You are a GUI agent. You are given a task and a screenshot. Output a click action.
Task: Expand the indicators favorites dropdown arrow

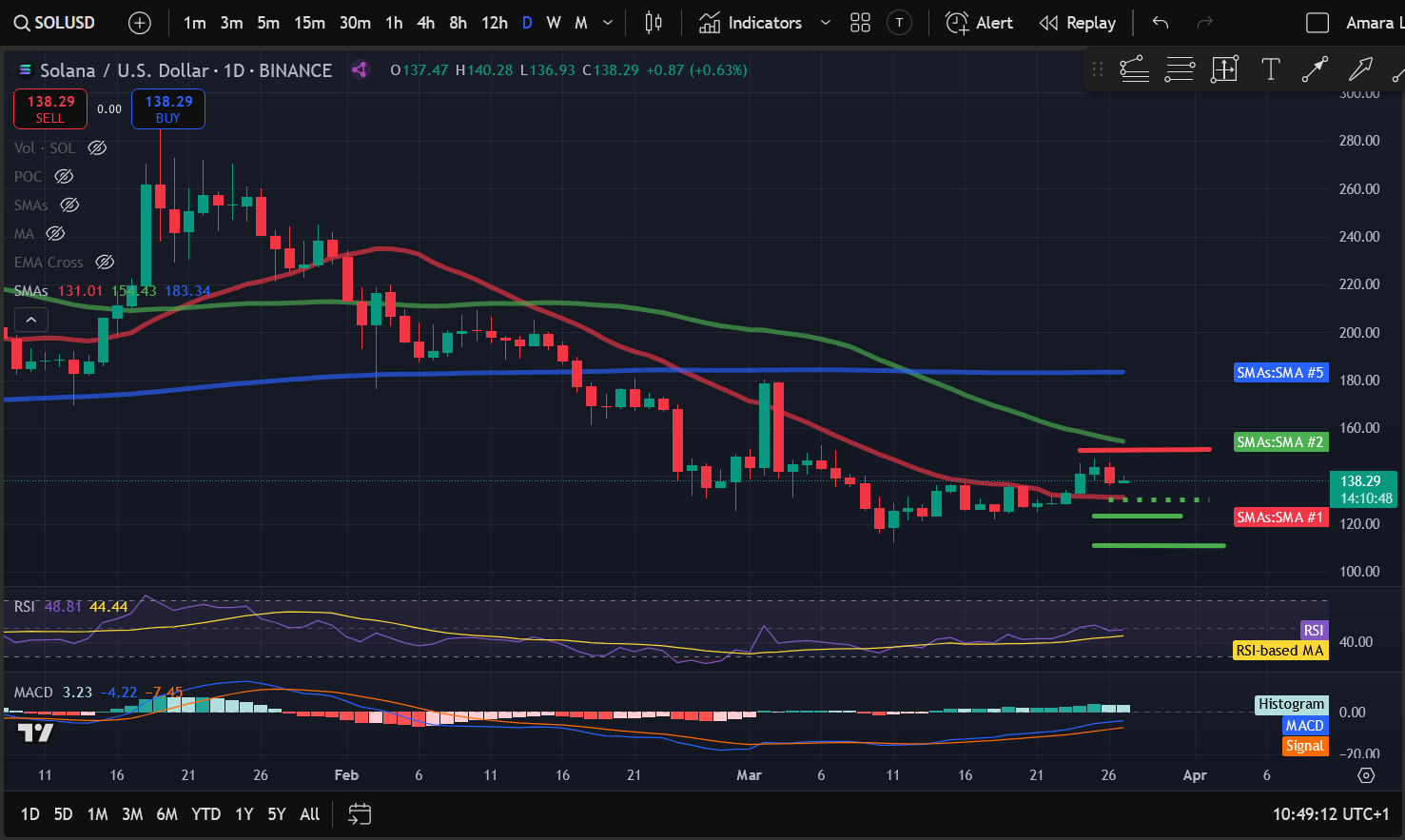coord(825,23)
